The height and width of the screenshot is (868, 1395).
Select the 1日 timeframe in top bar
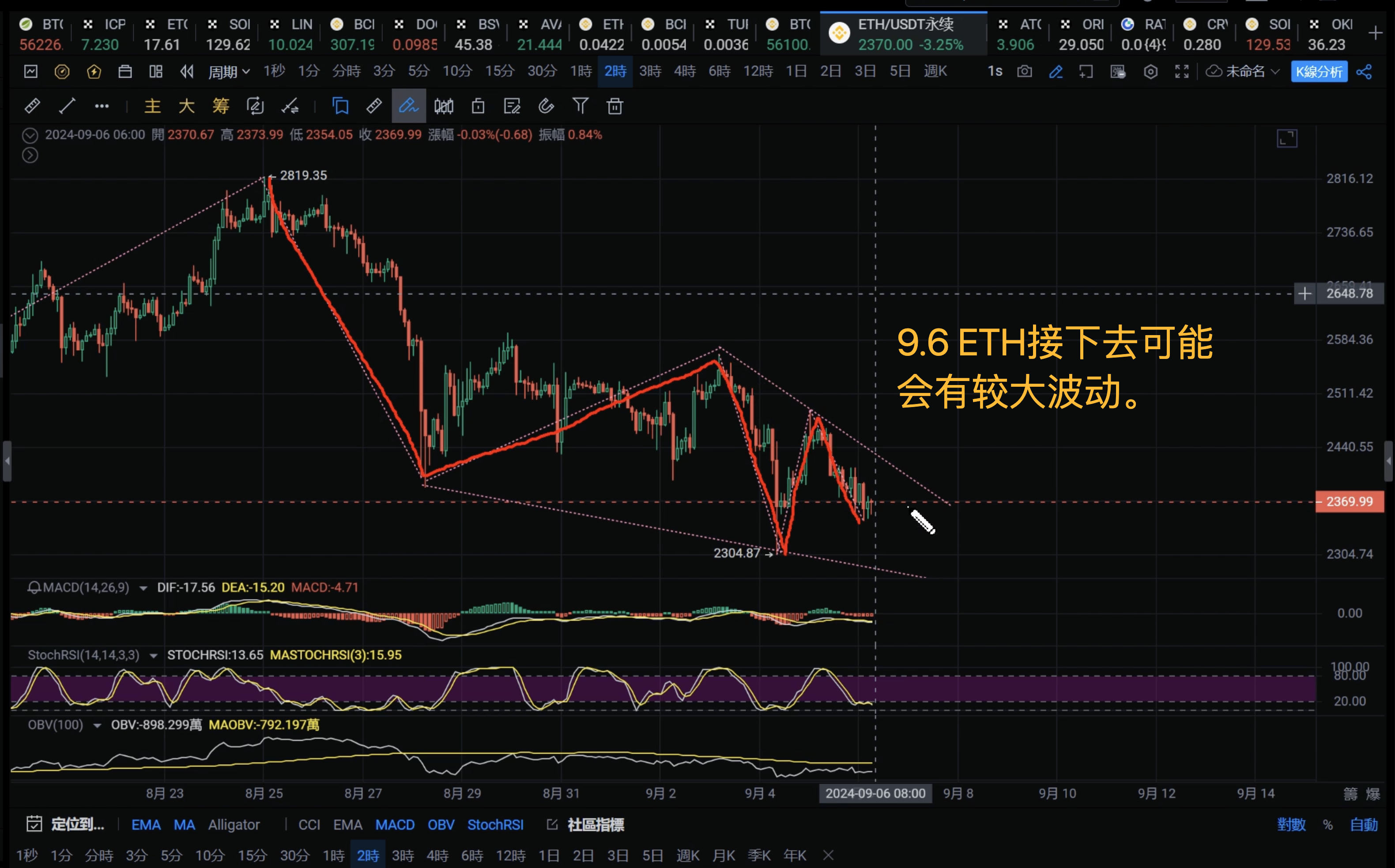coord(796,71)
